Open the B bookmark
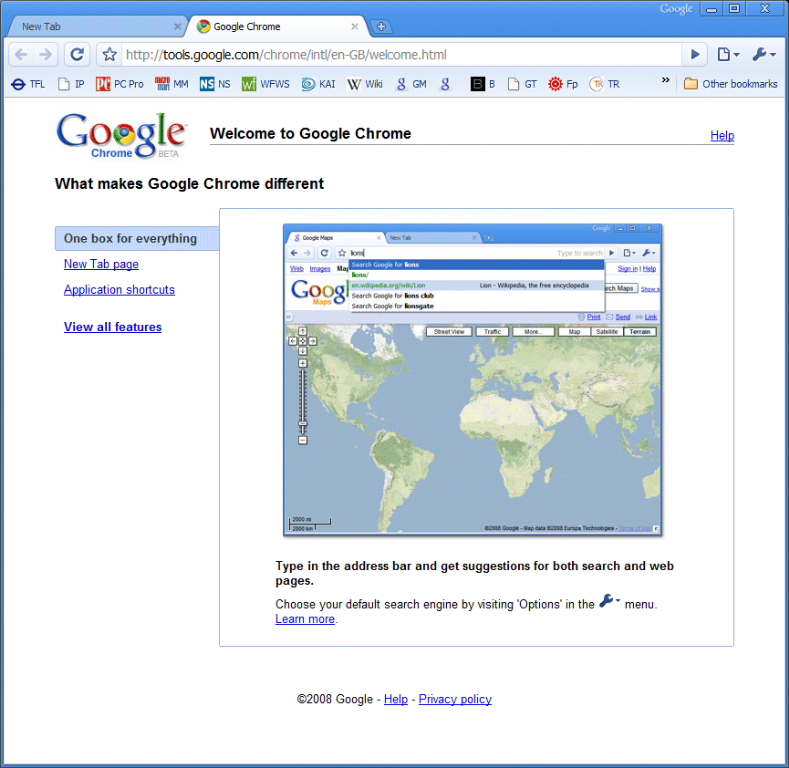This screenshot has width=789, height=768. pos(483,84)
